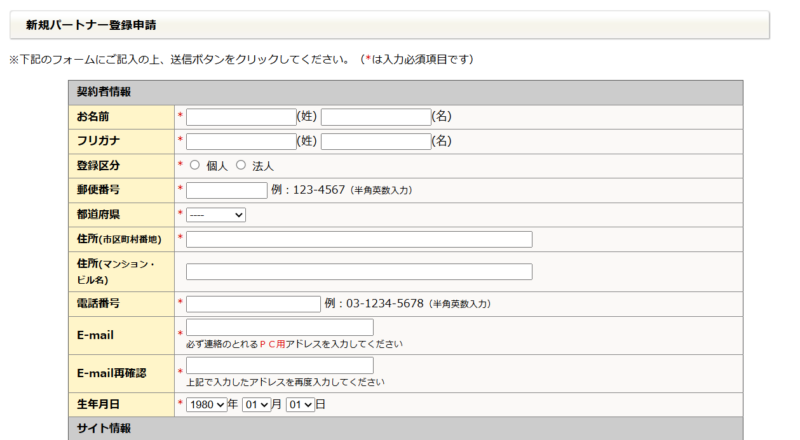
Task: Click the お名前 family name (姓) field
Action: click(x=241, y=117)
